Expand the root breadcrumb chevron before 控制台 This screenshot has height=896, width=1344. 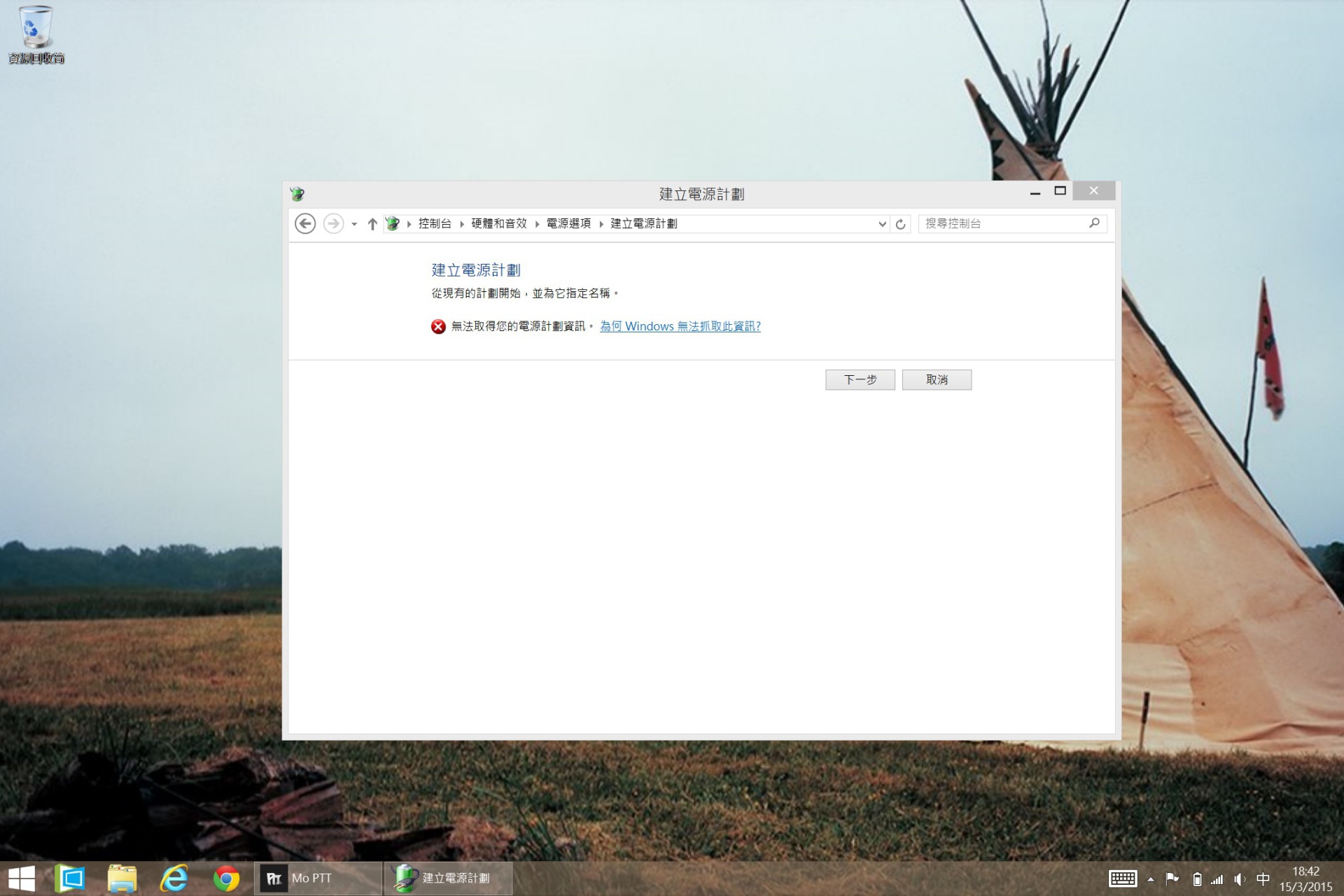(x=409, y=224)
